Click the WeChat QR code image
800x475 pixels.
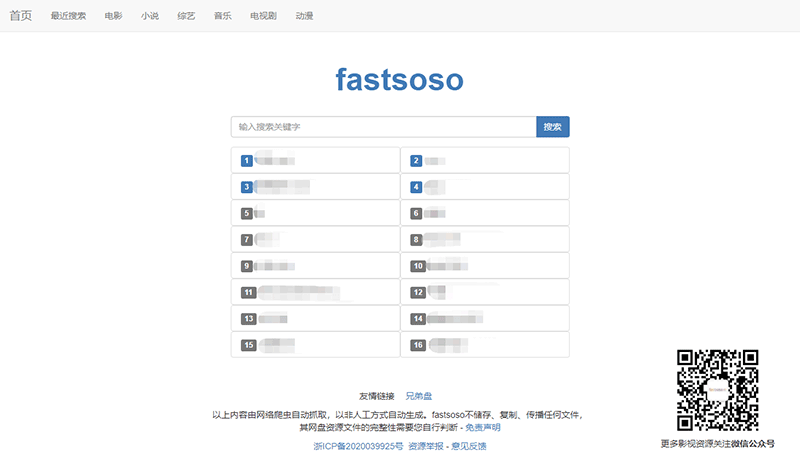(717, 390)
